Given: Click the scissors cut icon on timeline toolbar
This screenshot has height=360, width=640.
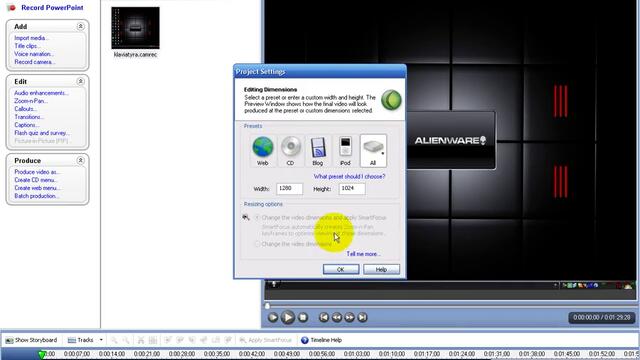Looking at the screenshot, I should click(141, 340).
